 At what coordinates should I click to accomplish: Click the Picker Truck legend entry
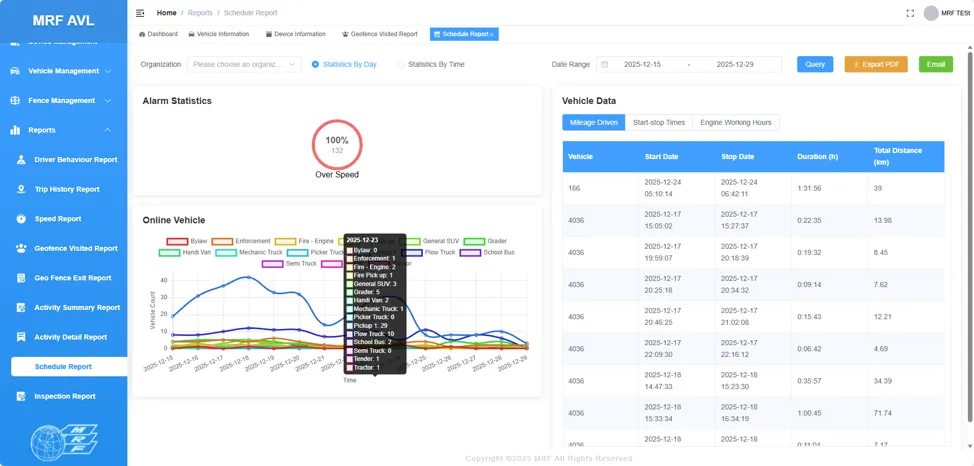pyautogui.click(x=316, y=253)
